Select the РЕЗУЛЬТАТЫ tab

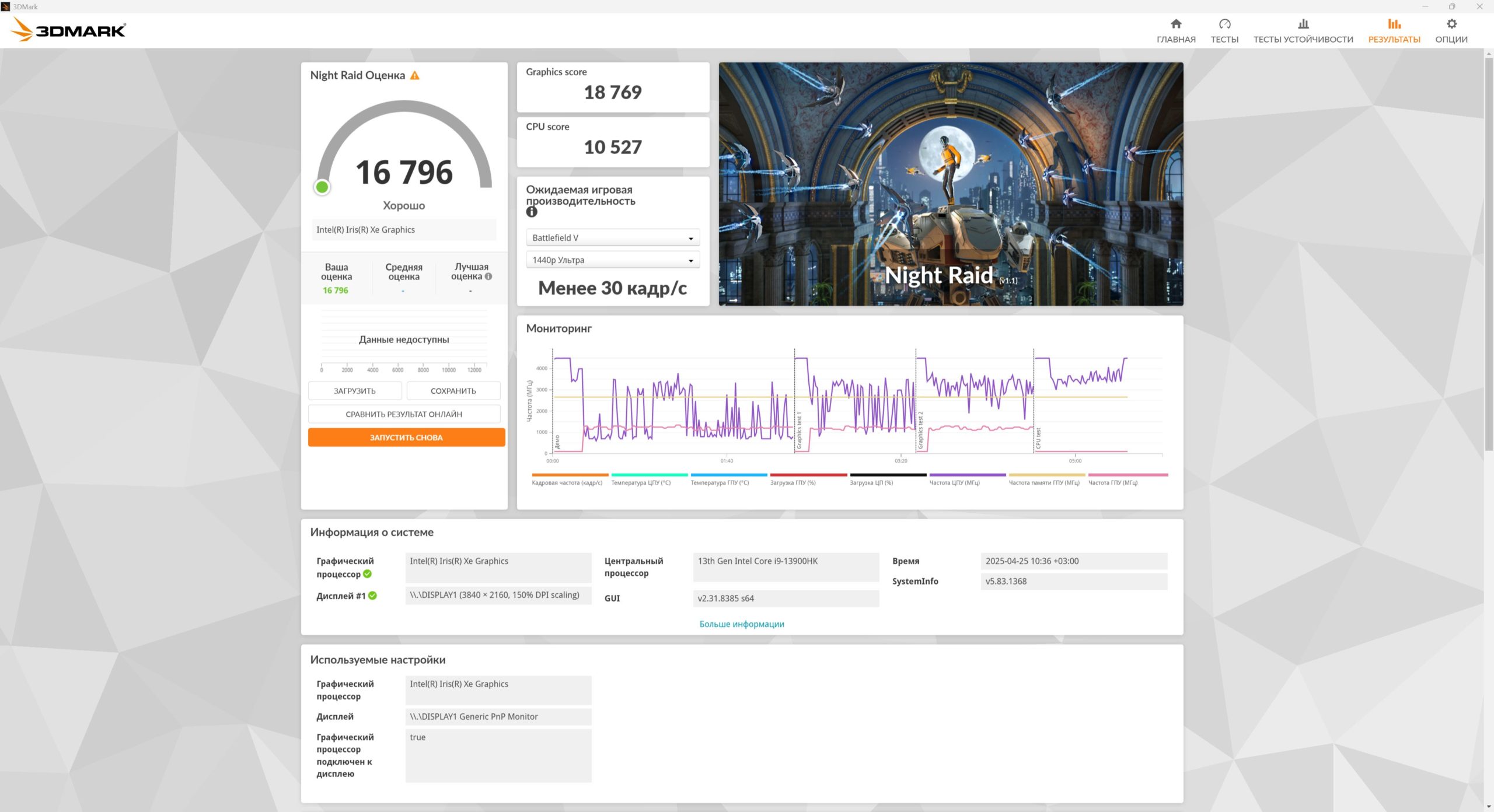[x=1394, y=30]
